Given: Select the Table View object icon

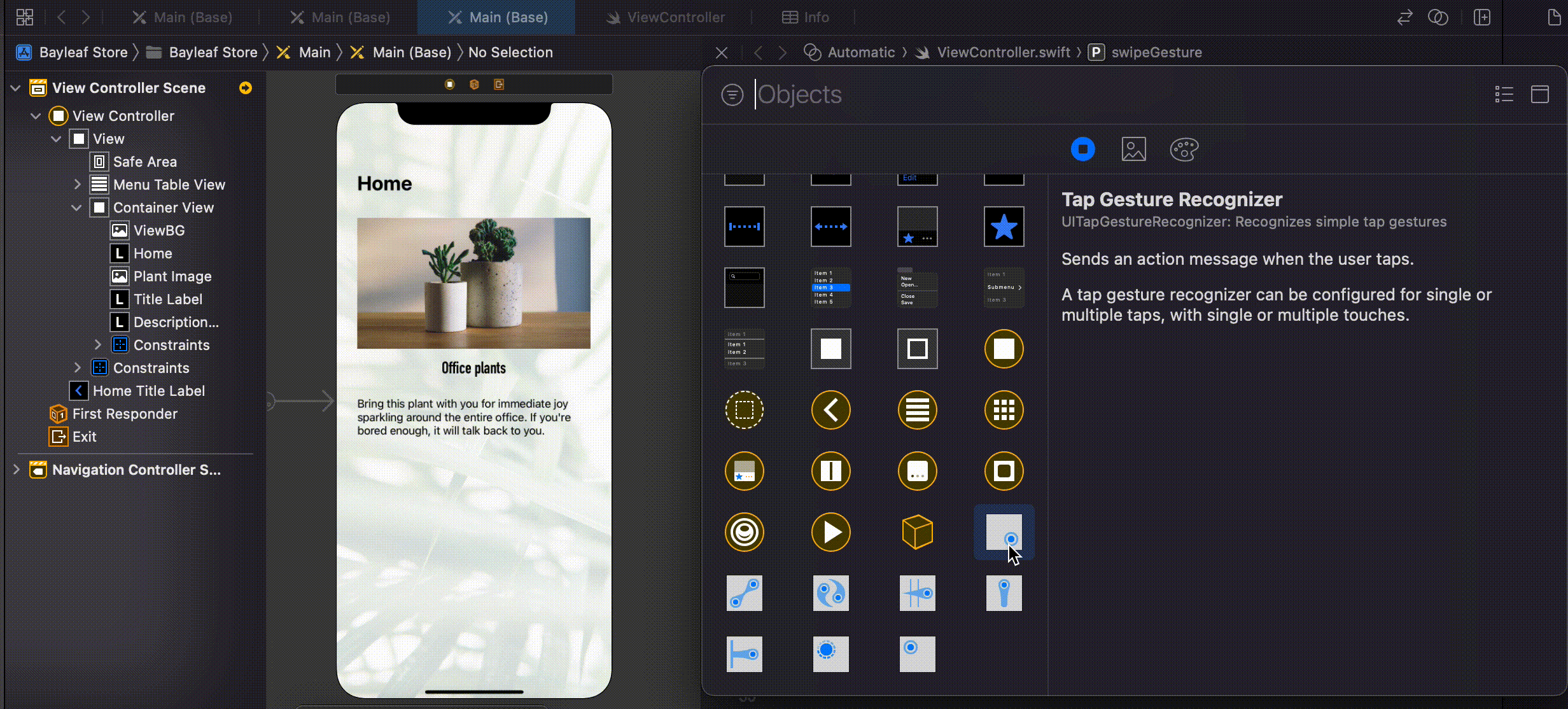Looking at the screenshot, I should (917, 410).
